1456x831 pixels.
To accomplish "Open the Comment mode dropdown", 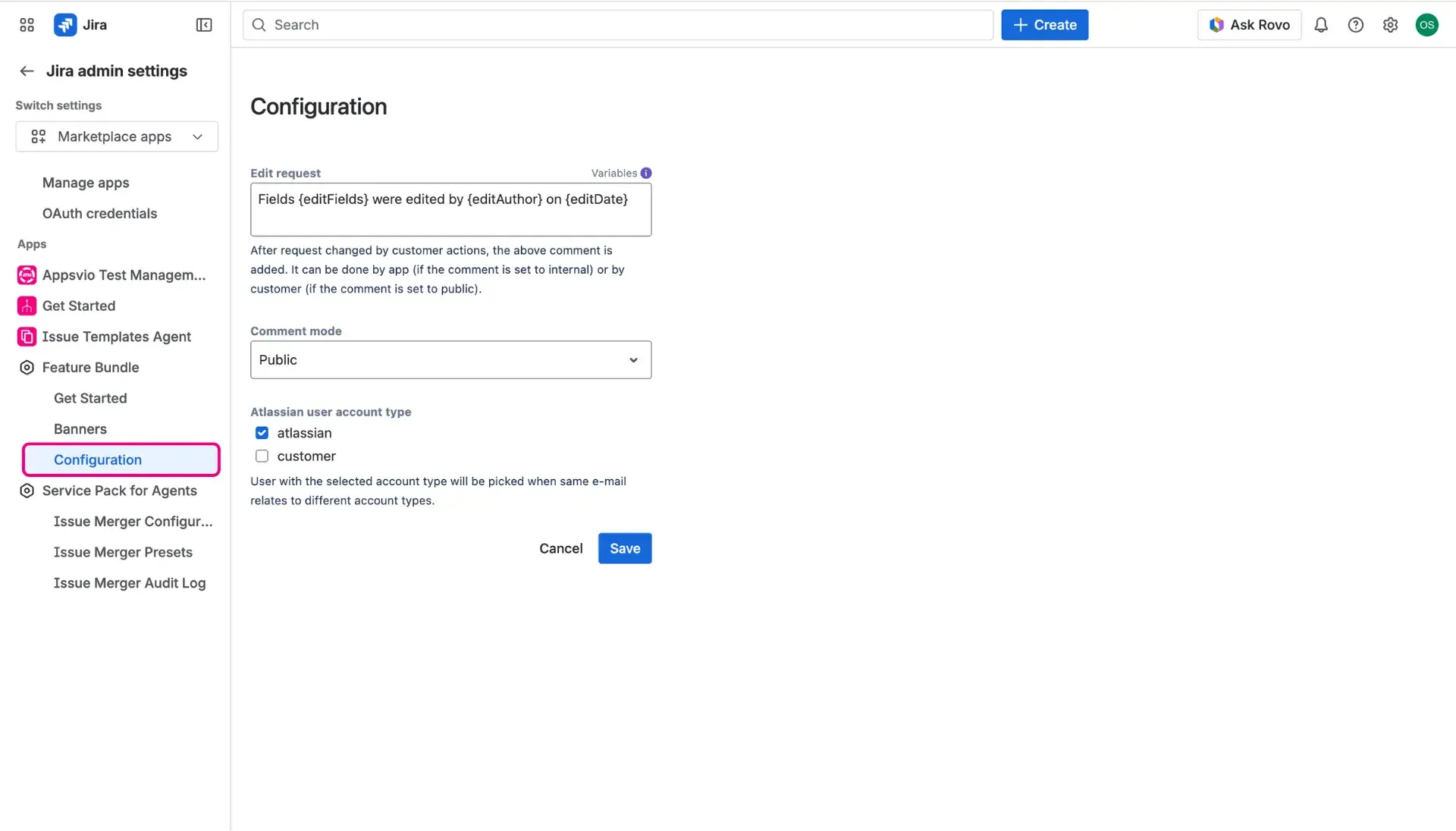I will [x=450, y=359].
